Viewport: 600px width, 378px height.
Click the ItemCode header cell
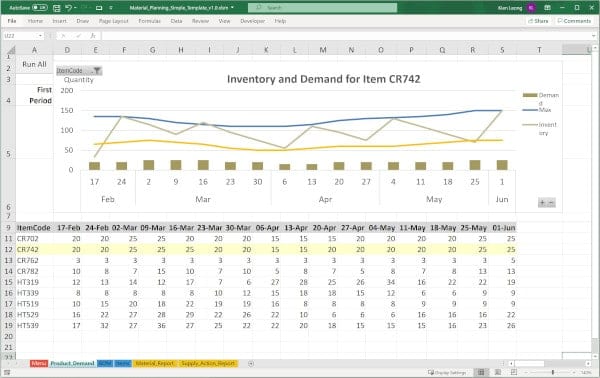click(34, 228)
